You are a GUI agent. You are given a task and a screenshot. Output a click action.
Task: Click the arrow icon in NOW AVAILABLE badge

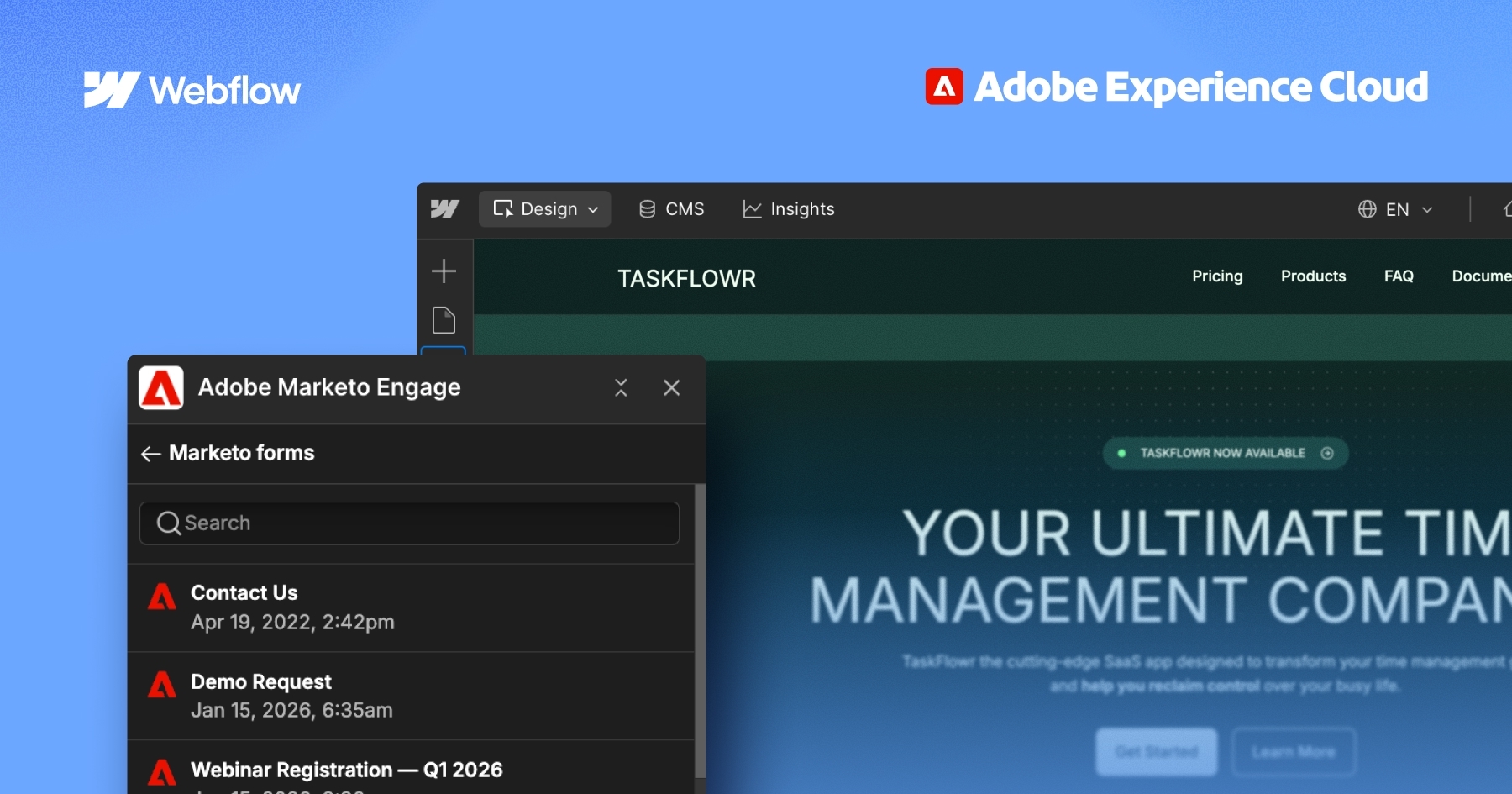tap(1327, 453)
